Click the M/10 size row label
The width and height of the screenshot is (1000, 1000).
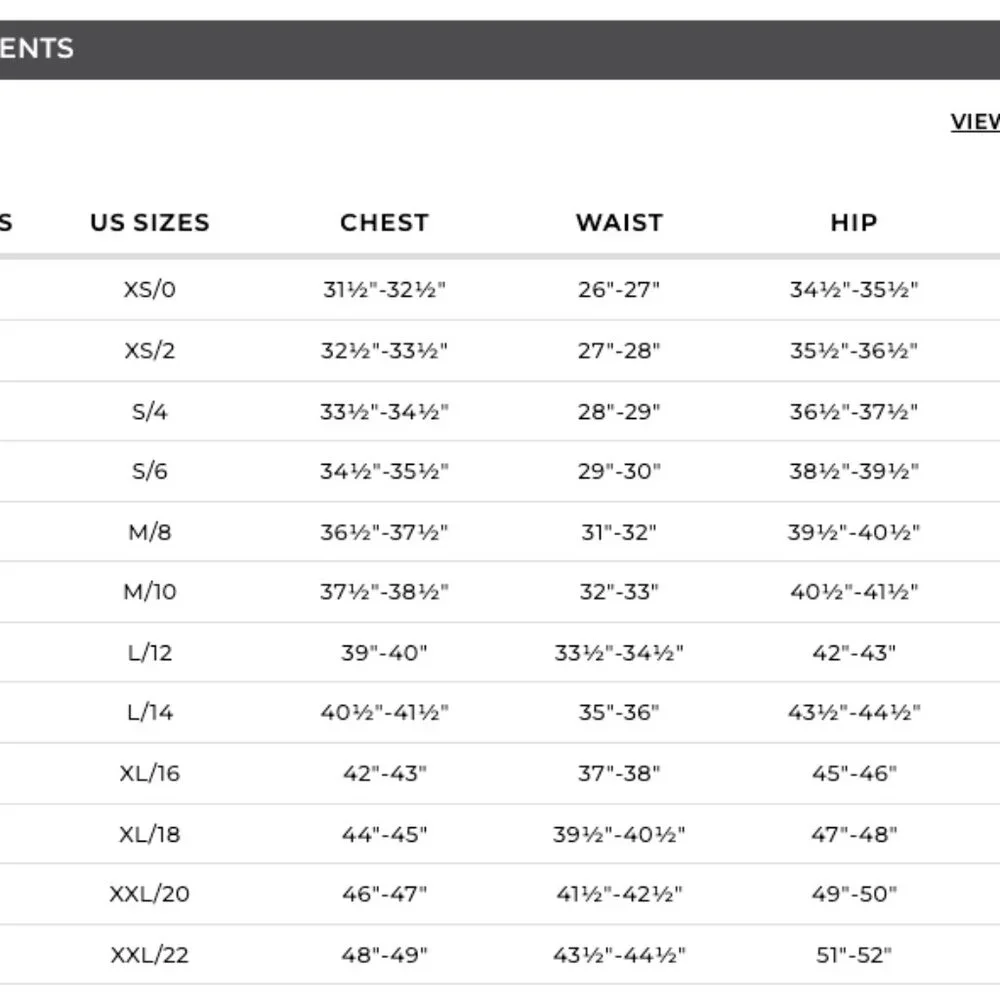click(150, 592)
